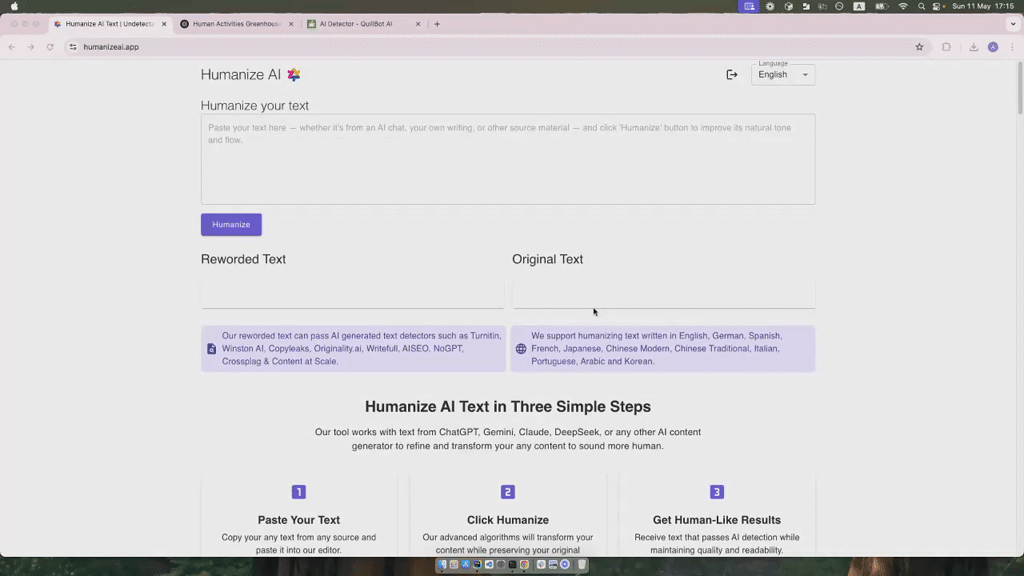The image size is (1024, 576).
Task: Close the Humanize AI Text tab
Action: [x=164, y=24]
